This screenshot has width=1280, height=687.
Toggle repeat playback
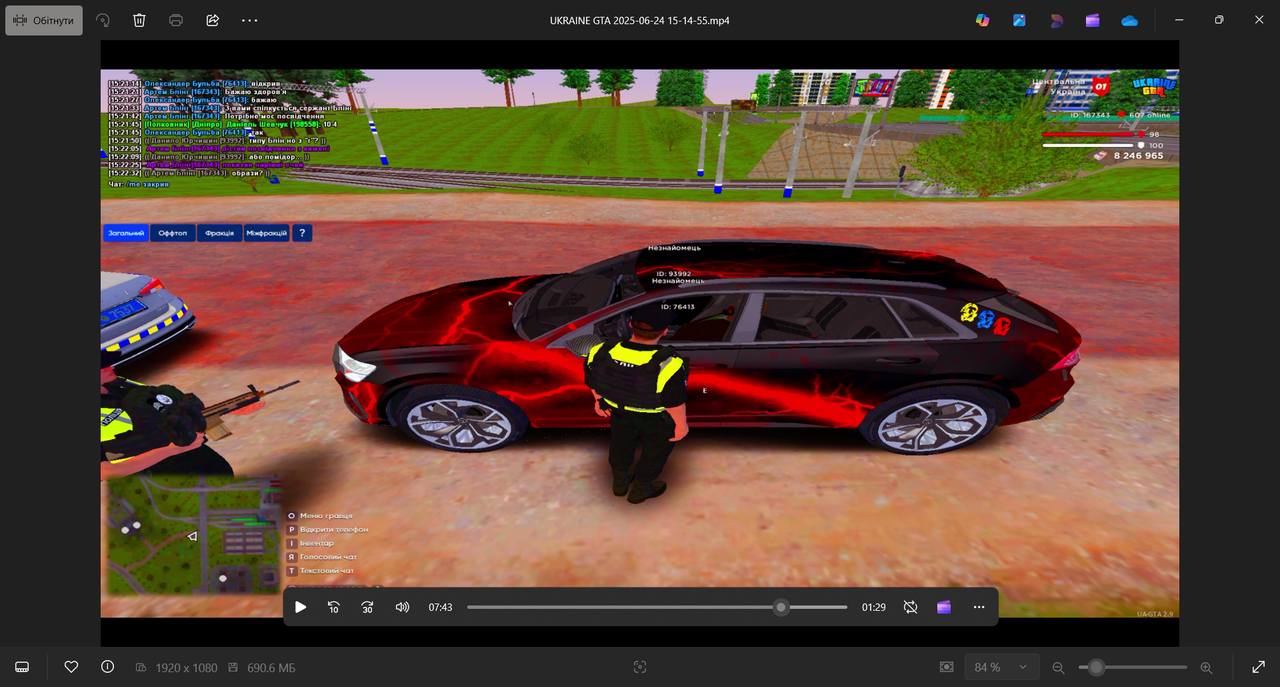pyautogui.click(x=910, y=607)
